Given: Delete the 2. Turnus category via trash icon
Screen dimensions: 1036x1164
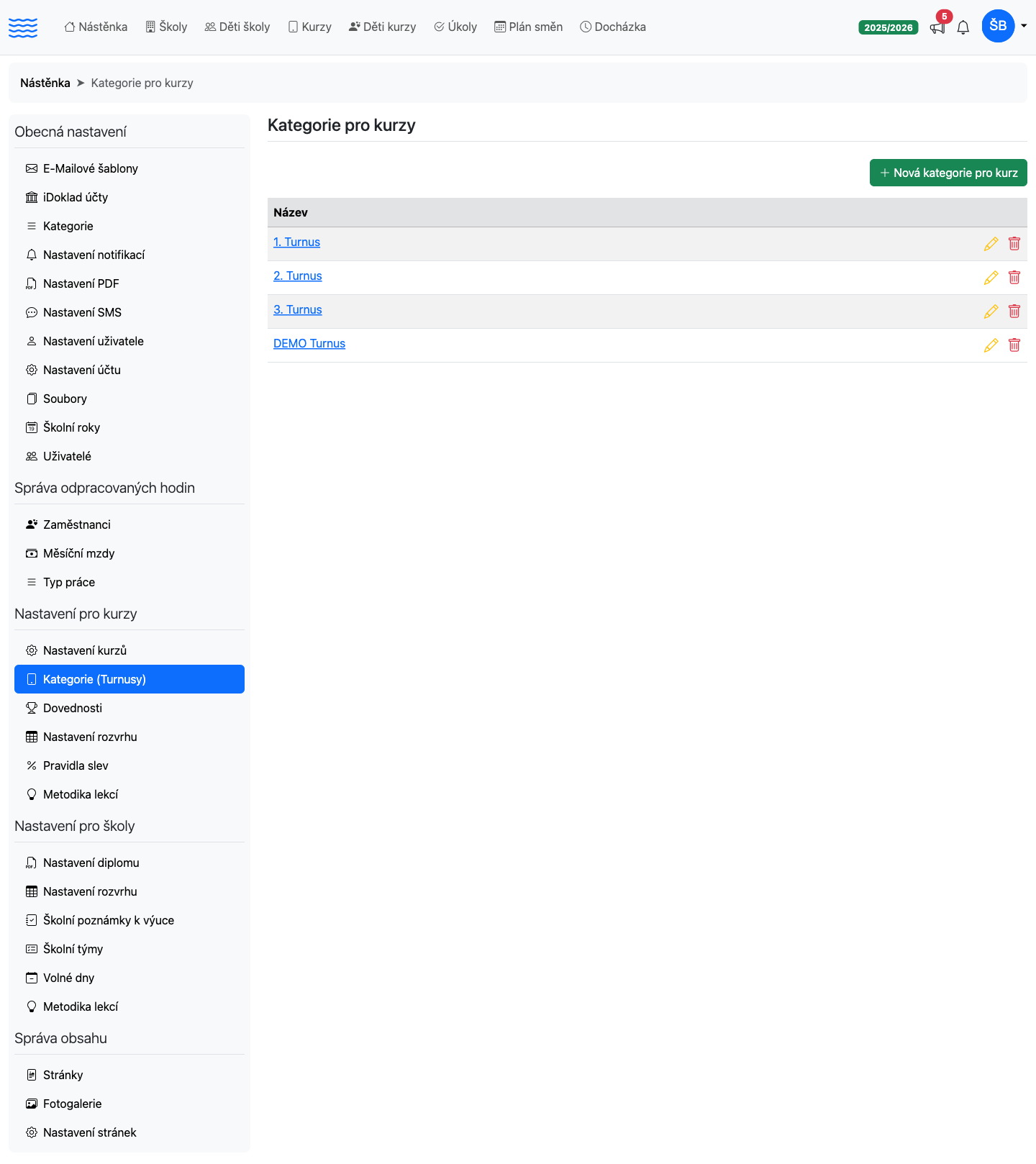Looking at the screenshot, I should pyautogui.click(x=1014, y=278).
